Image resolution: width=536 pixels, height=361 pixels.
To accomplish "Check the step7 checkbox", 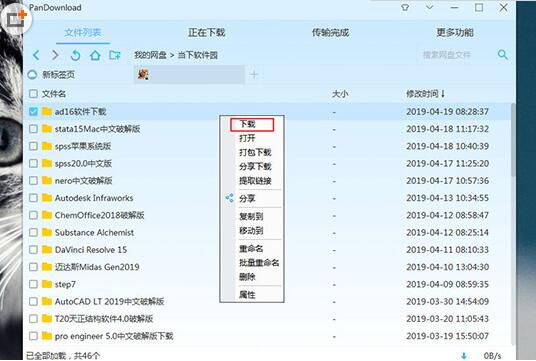I will point(33,284).
